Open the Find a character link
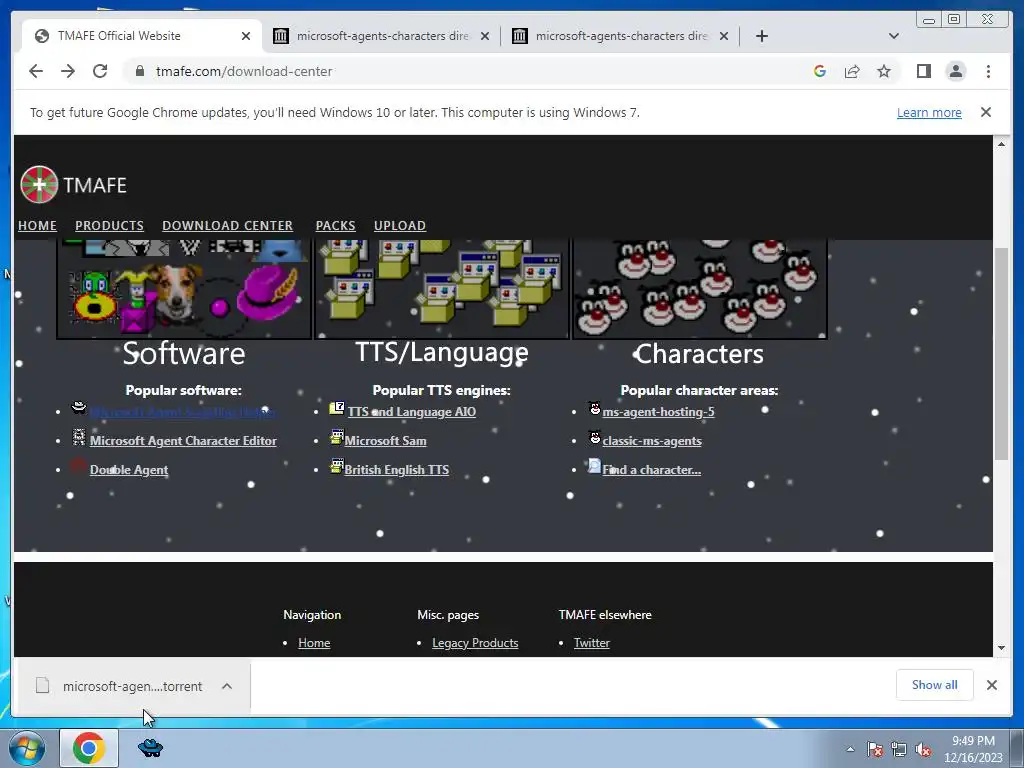The width and height of the screenshot is (1024, 768). coord(651,470)
